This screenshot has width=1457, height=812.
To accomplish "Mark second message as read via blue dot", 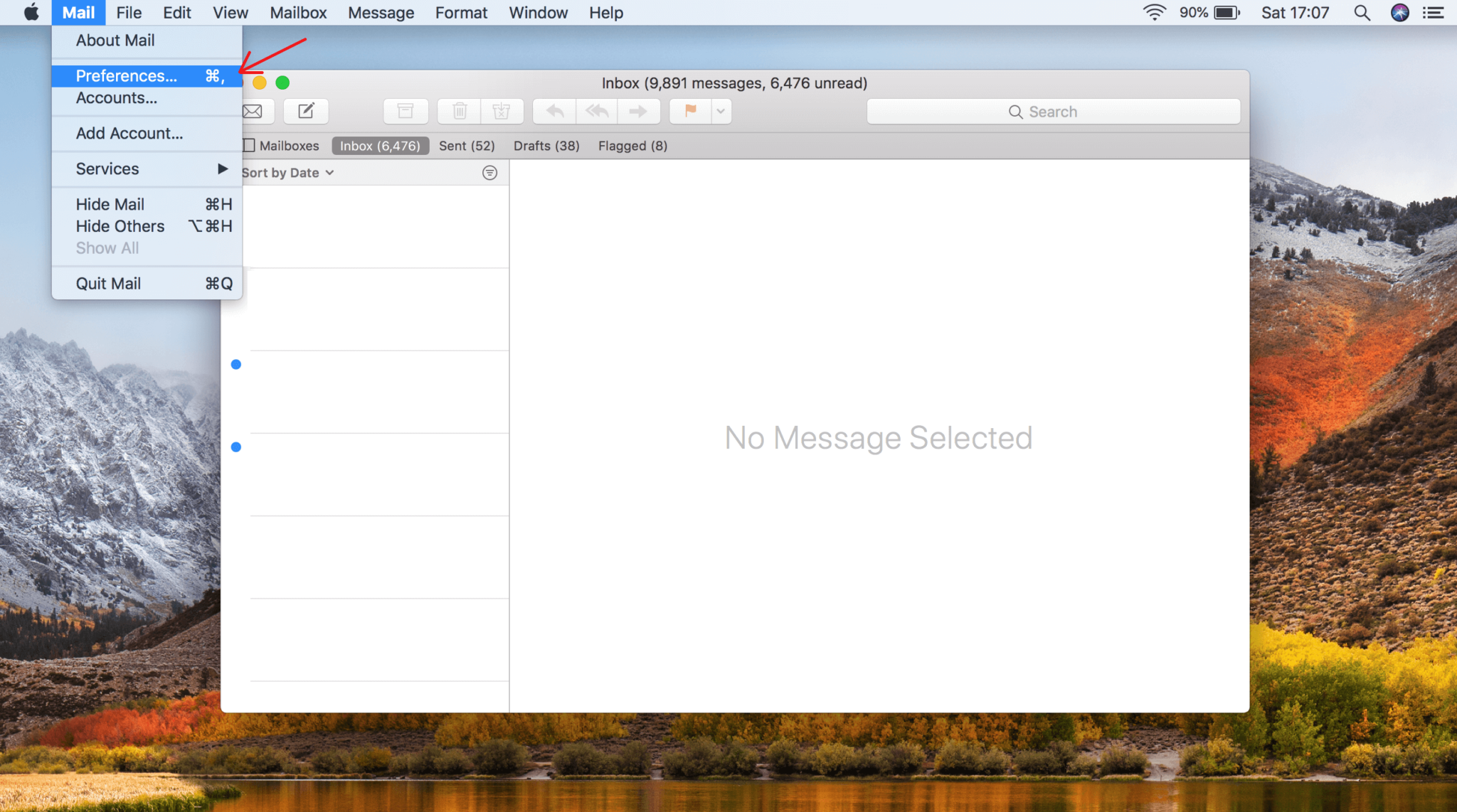I will coord(236,447).
